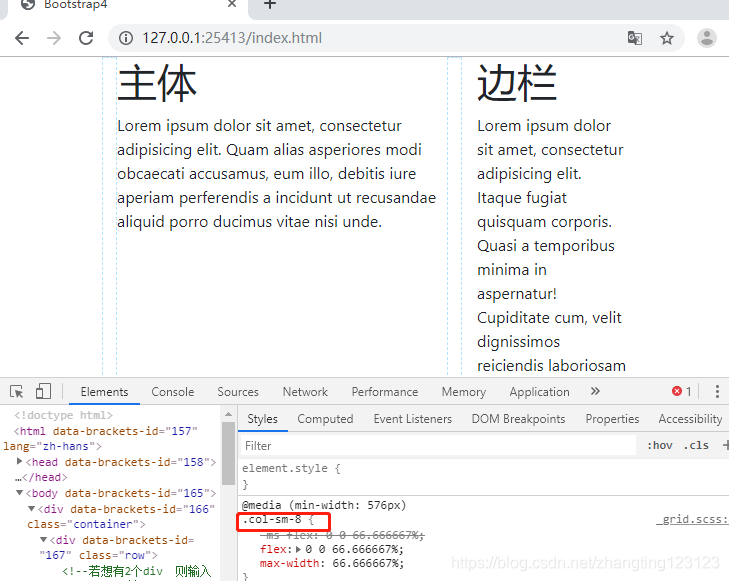
Task: Expand the flex shorthand property triangle
Action: (x=298, y=549)
